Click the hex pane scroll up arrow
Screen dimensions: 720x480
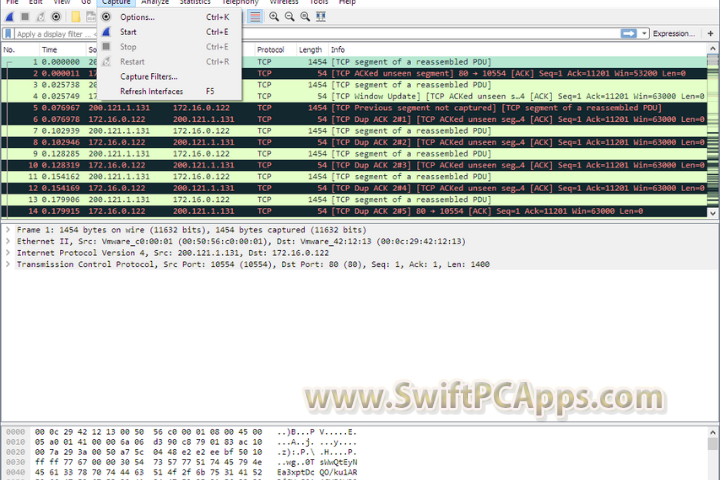712,432
